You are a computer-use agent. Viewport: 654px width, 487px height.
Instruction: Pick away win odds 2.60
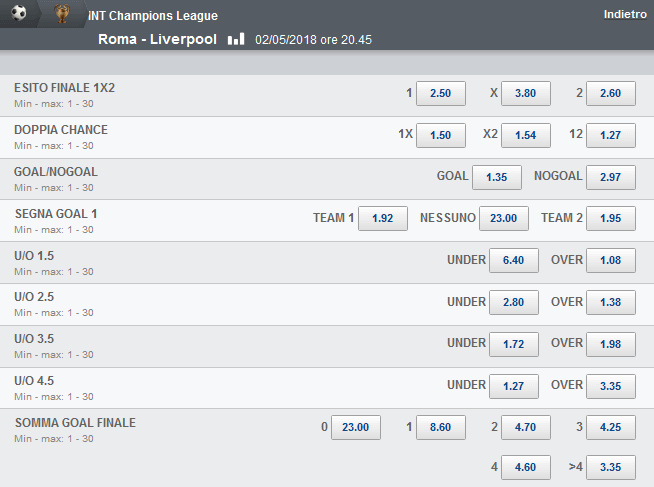point(611,93)
